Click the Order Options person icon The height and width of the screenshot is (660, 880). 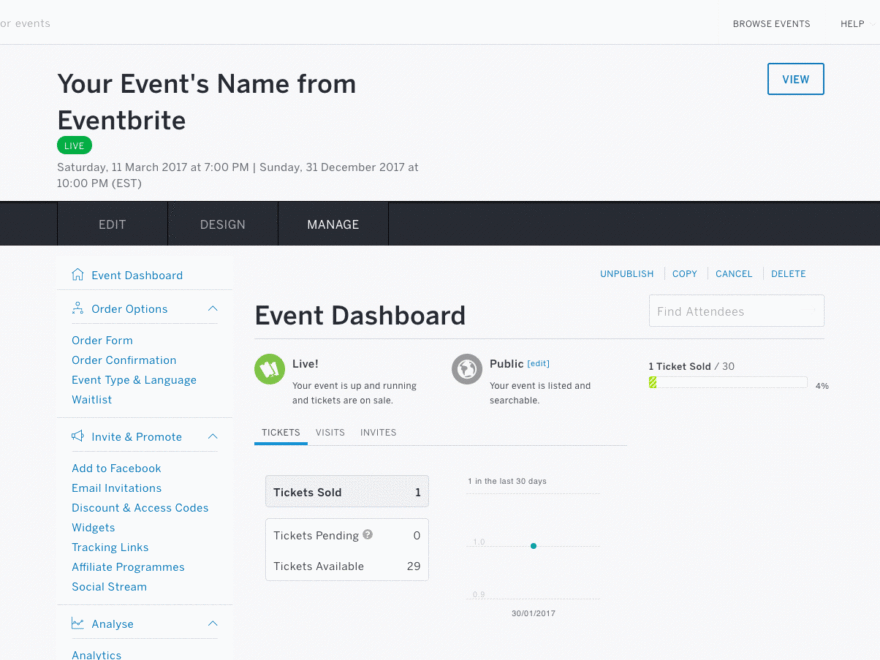78,309
